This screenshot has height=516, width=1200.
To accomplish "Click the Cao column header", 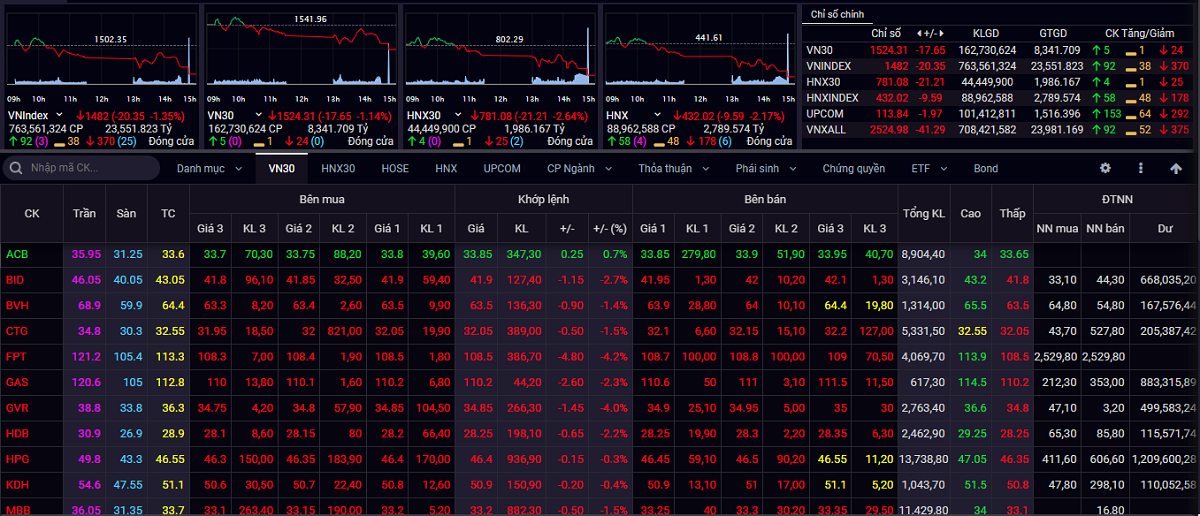I will (x=970, y=213).
